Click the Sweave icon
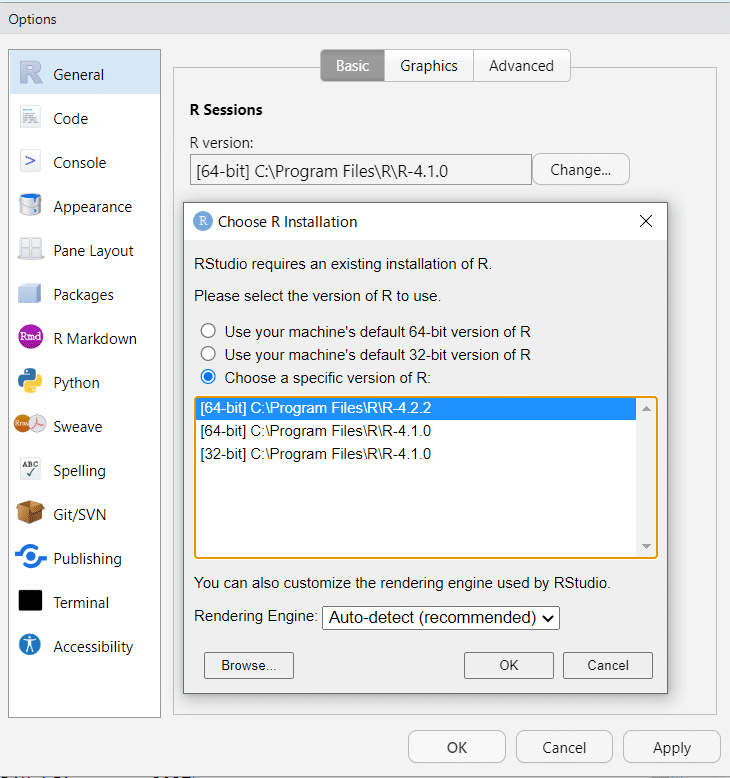This screenshot has height=778, width=730. coord(30,424)
